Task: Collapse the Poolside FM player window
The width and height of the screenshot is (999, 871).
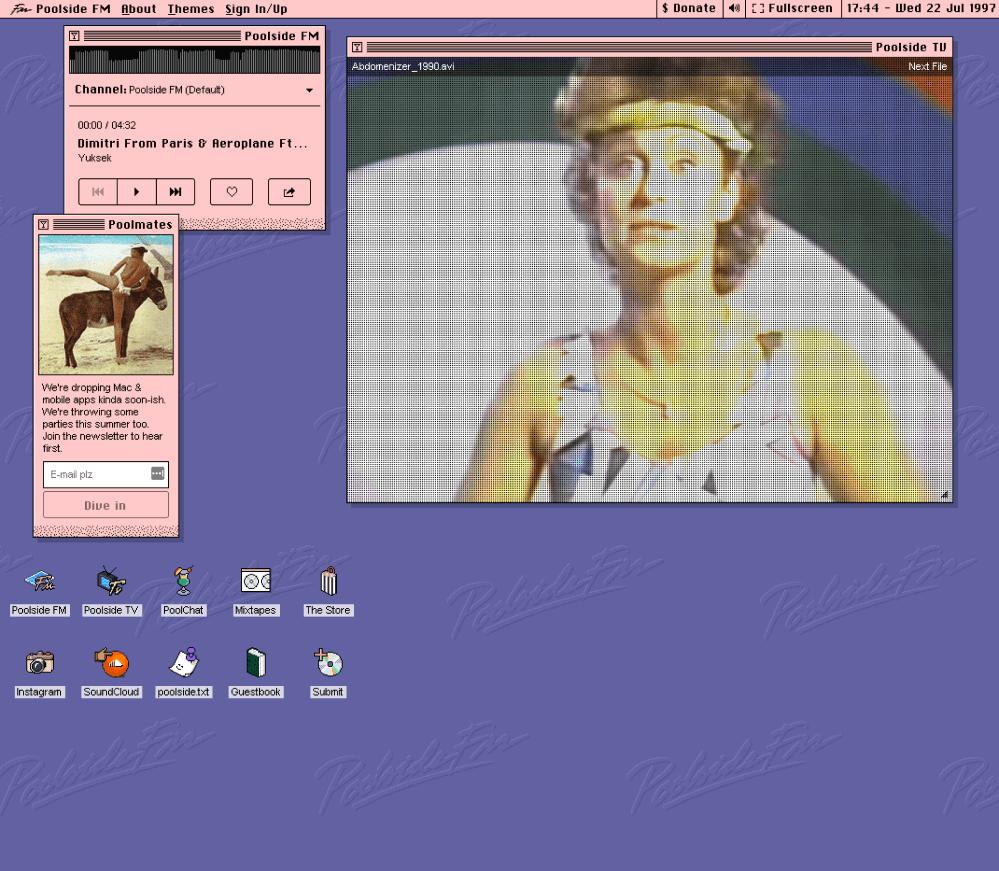Action: pos(75,36)
